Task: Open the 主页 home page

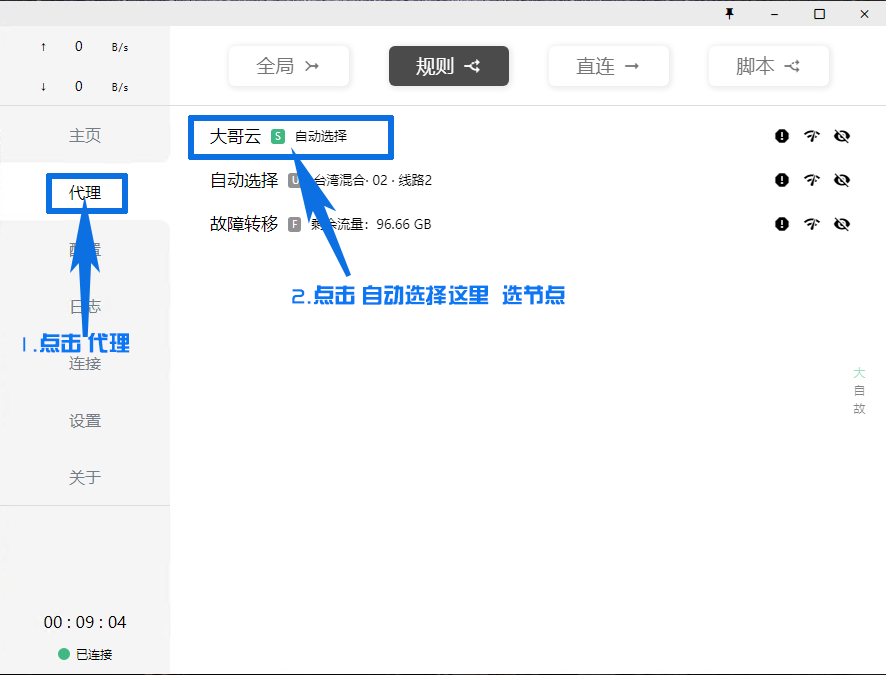Action: coord(85,135)
